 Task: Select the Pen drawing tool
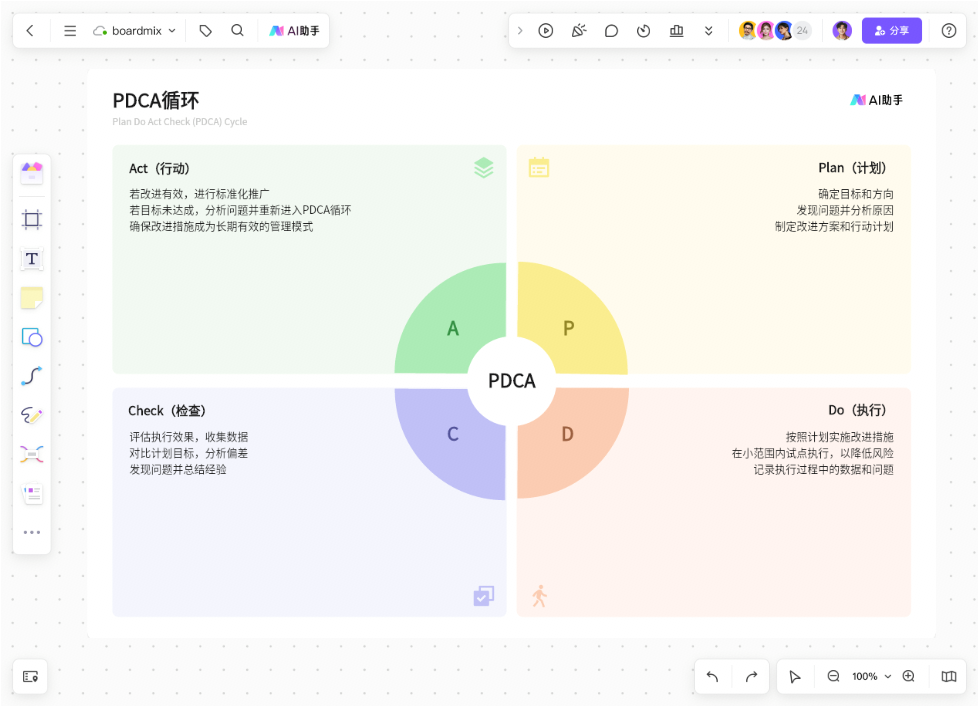click(x=32, y=415)
